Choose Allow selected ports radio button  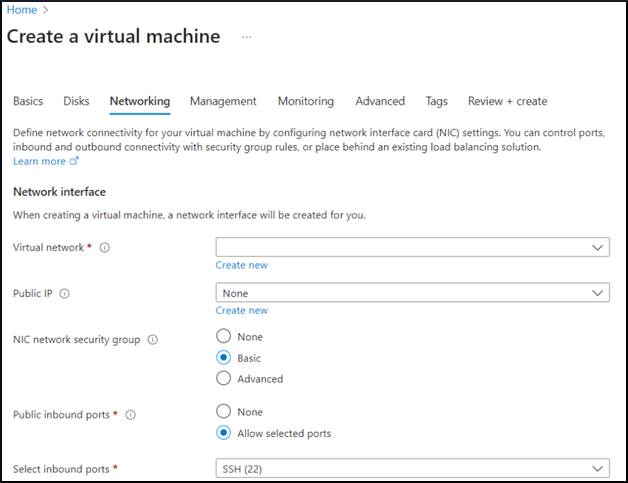click(224, 433)
